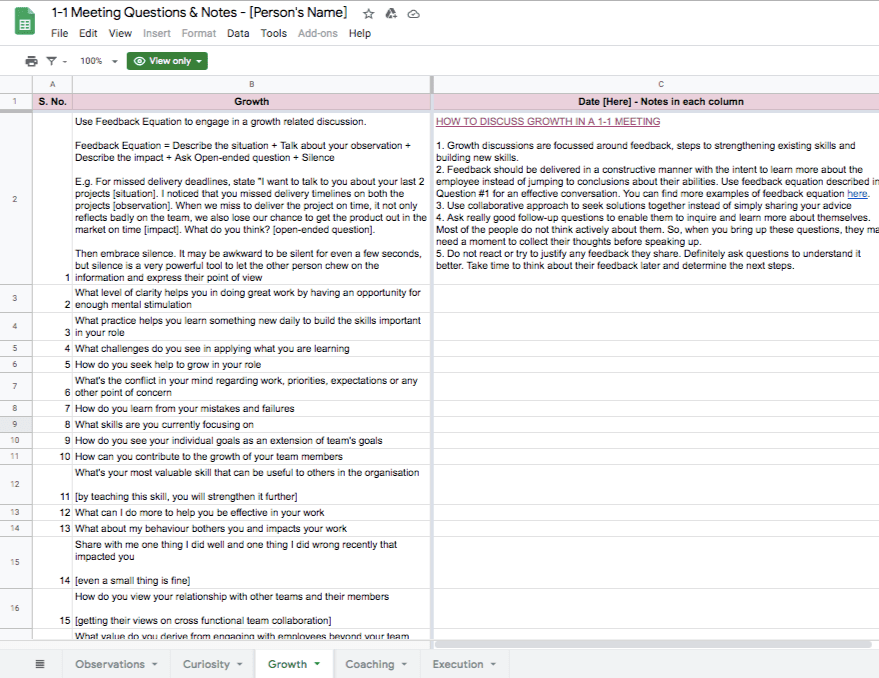Switch to the Observations sheet tab
The height and width of the screenshot is (678, 879).
pyautogui.click(x=110, y=664)
